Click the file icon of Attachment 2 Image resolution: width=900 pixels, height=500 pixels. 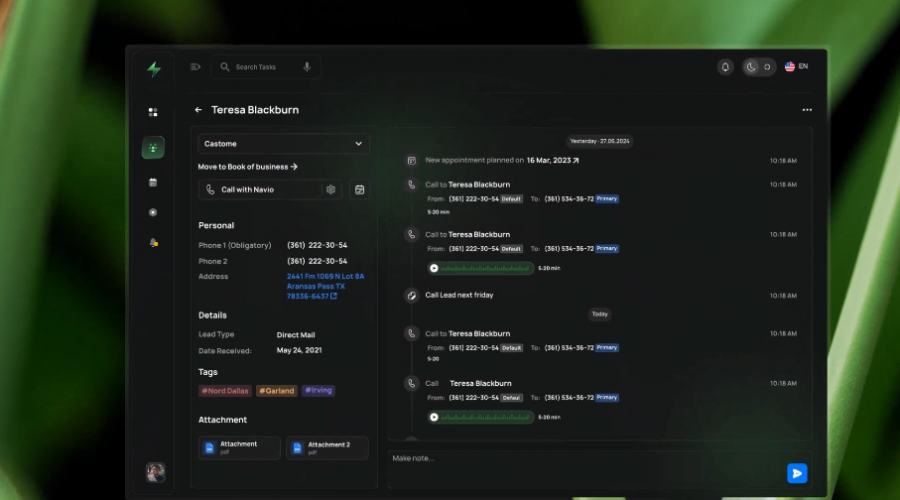pyautogui.click(x=297, y=448)
